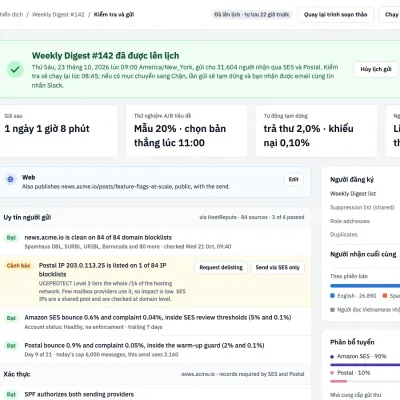The height and width of the screenshot is (400, 400).
Task: Click the Web globe icon
Action: tap(10, 179)
